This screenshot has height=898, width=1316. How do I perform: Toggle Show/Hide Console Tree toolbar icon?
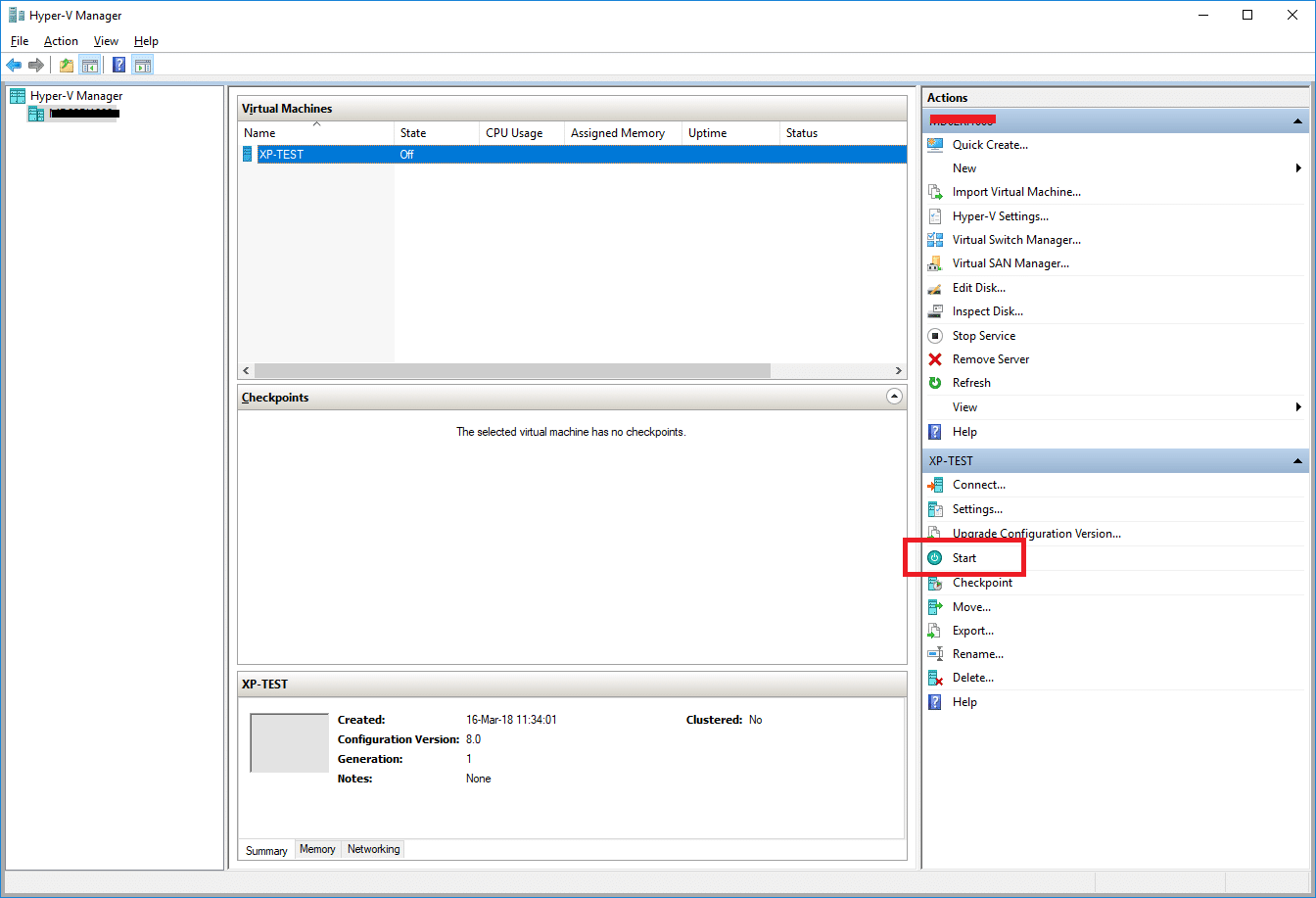(x=89, y=66)
